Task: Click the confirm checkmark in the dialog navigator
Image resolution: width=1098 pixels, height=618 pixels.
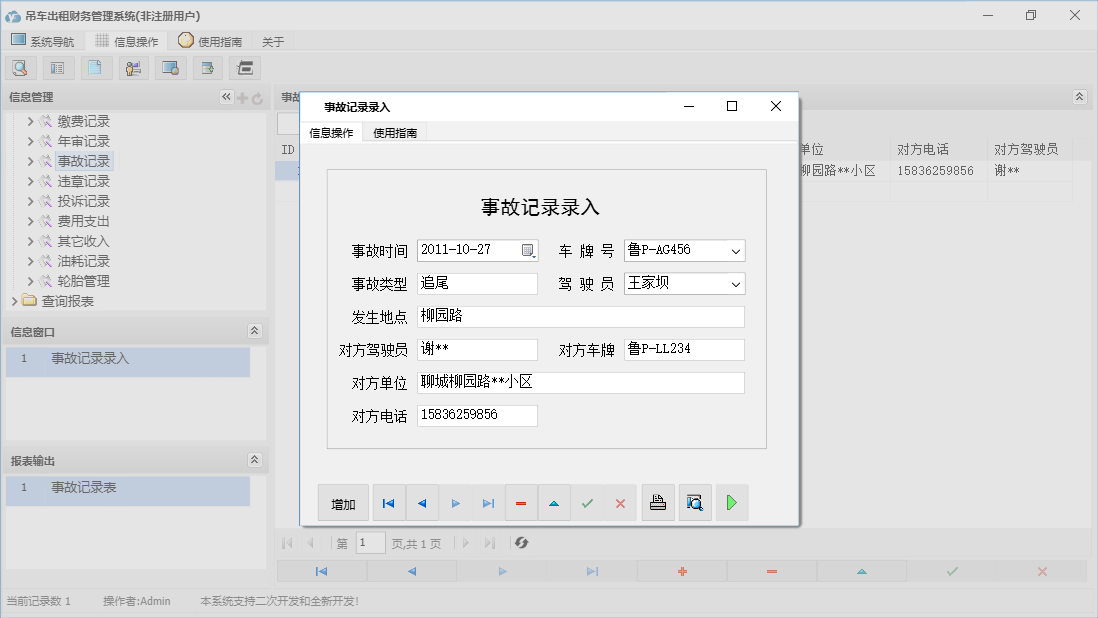Action: pyautogui.click(x=588, y=503)
